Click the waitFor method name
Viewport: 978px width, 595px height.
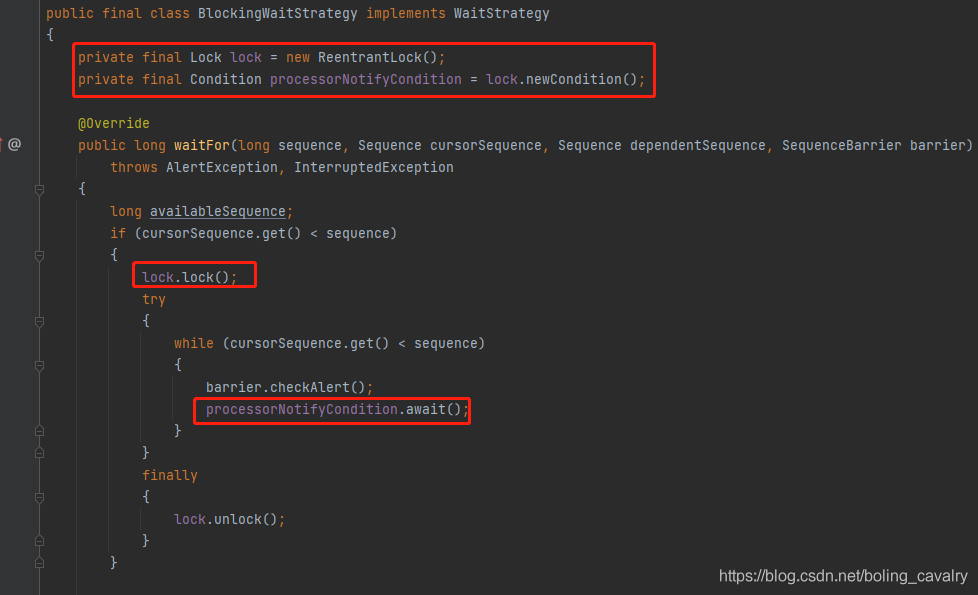[201, 145]
